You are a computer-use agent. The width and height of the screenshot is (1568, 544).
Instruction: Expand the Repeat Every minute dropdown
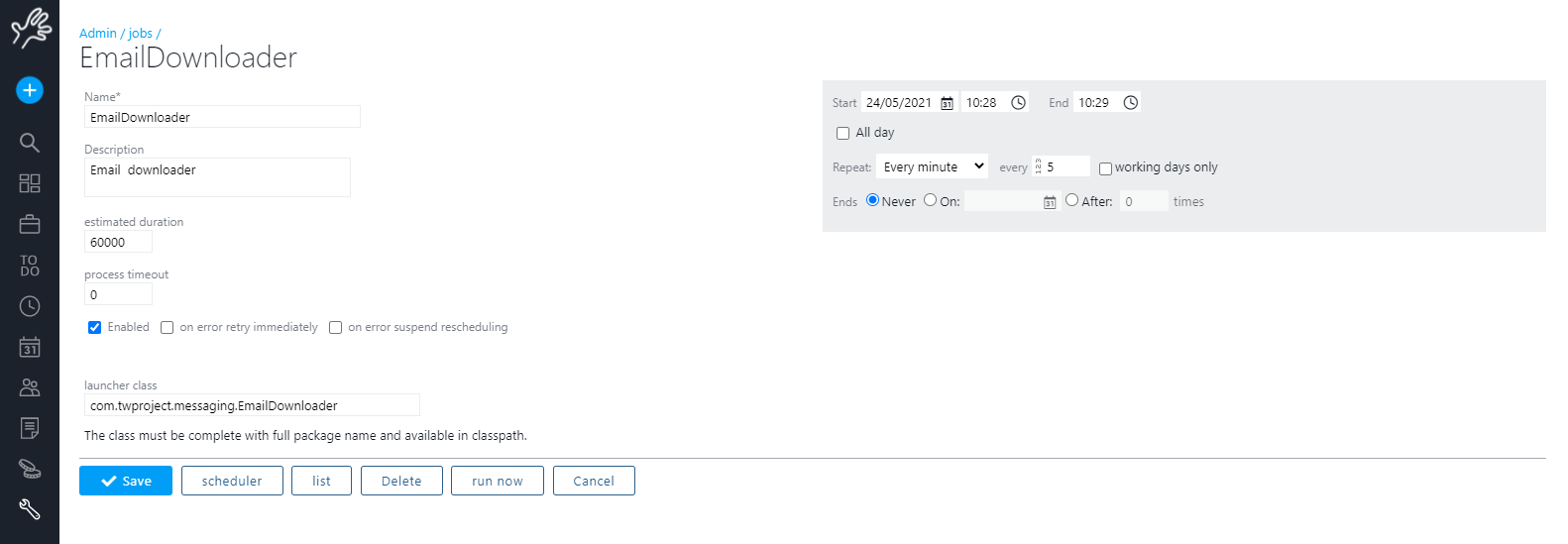[x=933, y=167]
